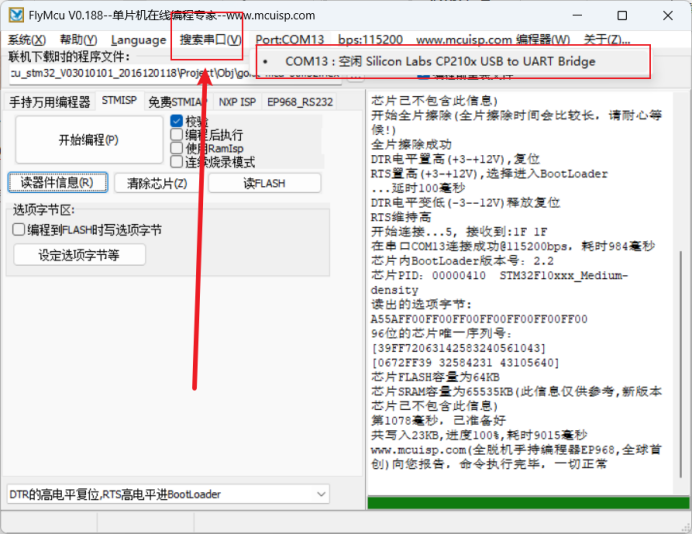Open the 帮助(Y) menu

(x=78, y=40)
